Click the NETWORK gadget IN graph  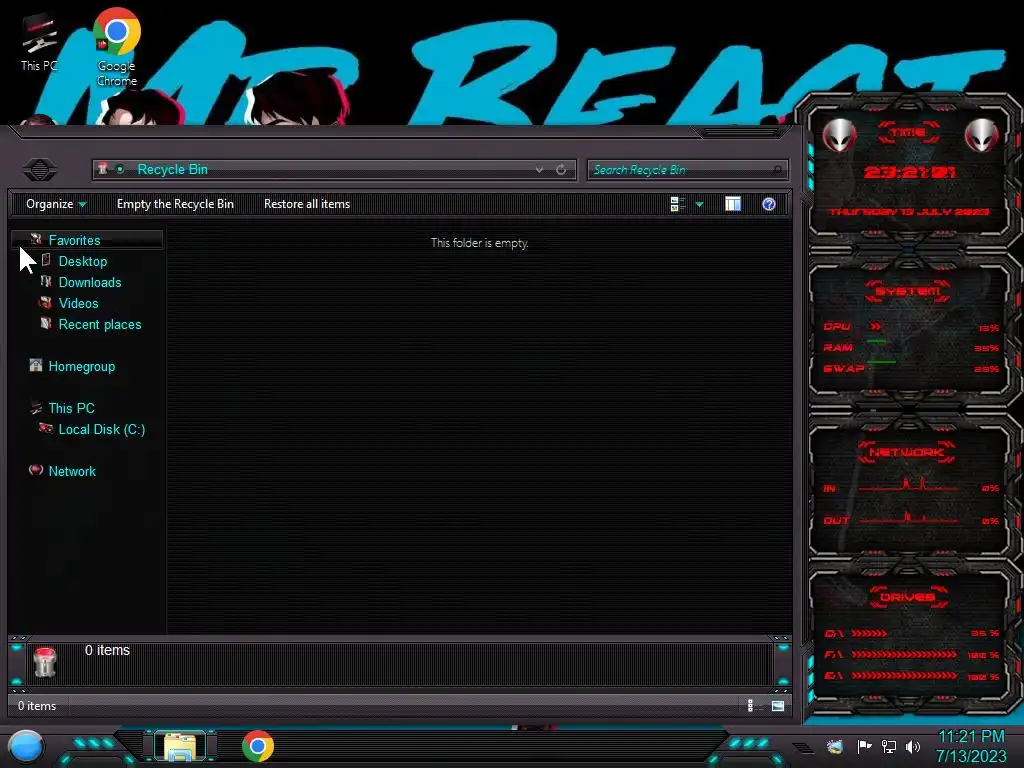pyautogui.click(x=908, y=485)
